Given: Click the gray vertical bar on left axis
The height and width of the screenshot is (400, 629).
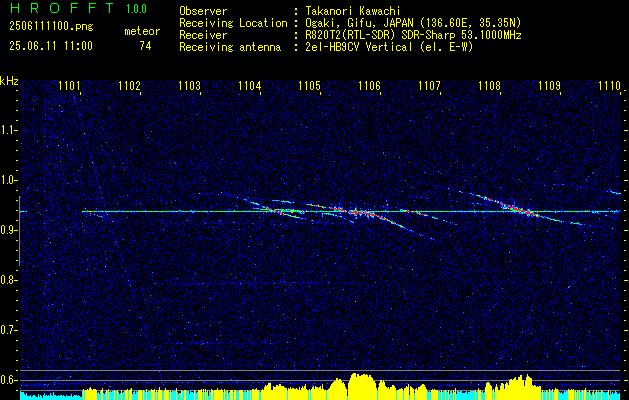Looking at the screenshot, I should coord(19,231).
